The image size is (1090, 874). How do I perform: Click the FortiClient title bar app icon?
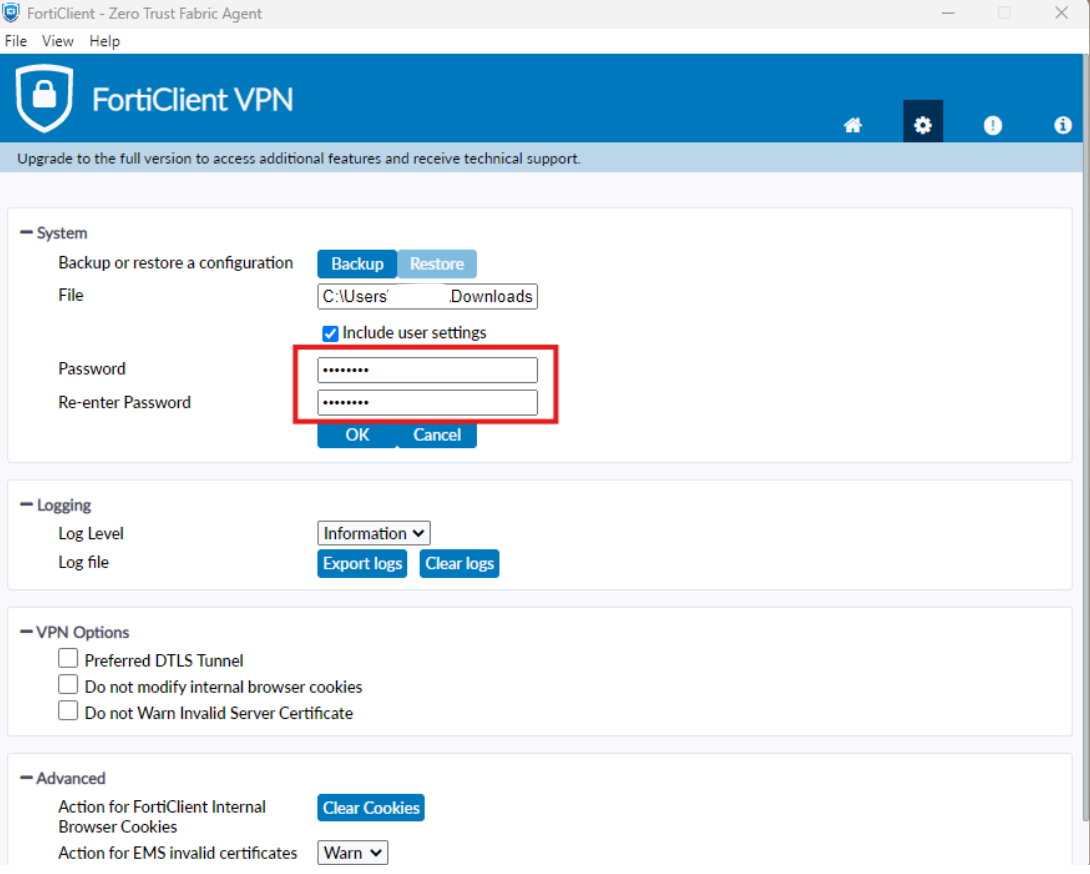point(11,13)
